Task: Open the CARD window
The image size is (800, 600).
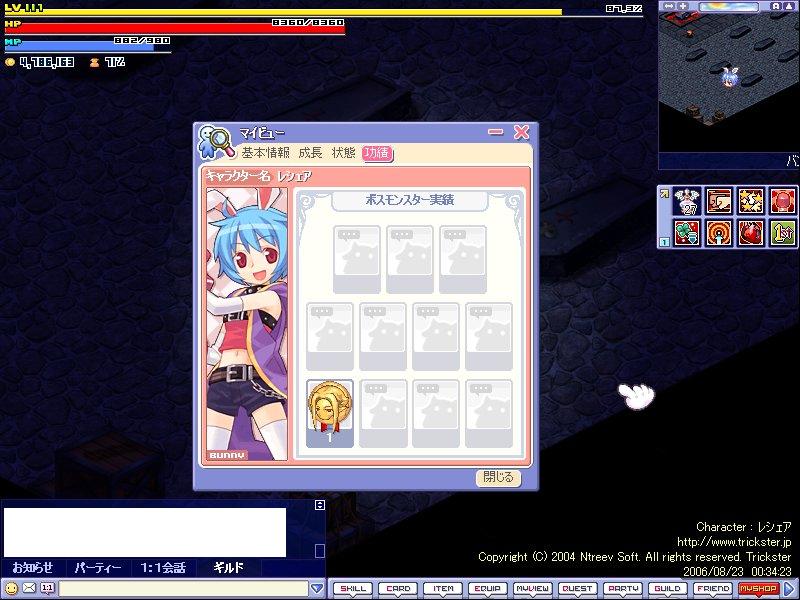Action: click(398, 589)
